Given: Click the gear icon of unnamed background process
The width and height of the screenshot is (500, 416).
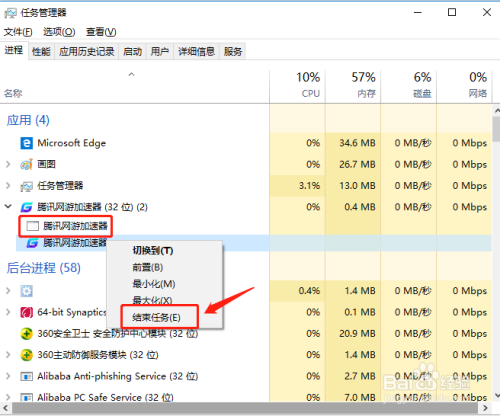Looking at the screenshot, I should pyautogui.click(x=26, y=291).
